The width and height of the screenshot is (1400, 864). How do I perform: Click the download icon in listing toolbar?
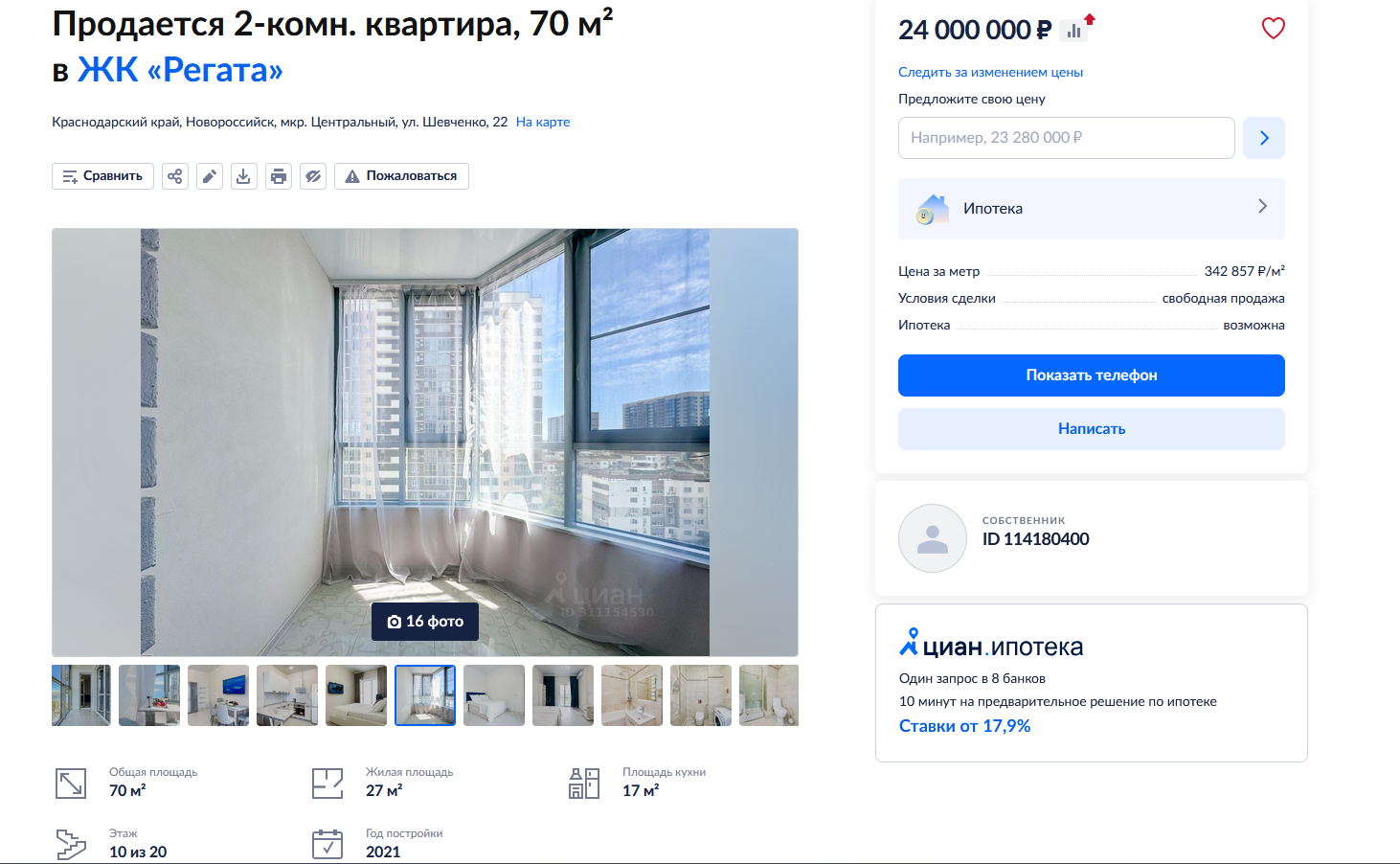(244, 176)
